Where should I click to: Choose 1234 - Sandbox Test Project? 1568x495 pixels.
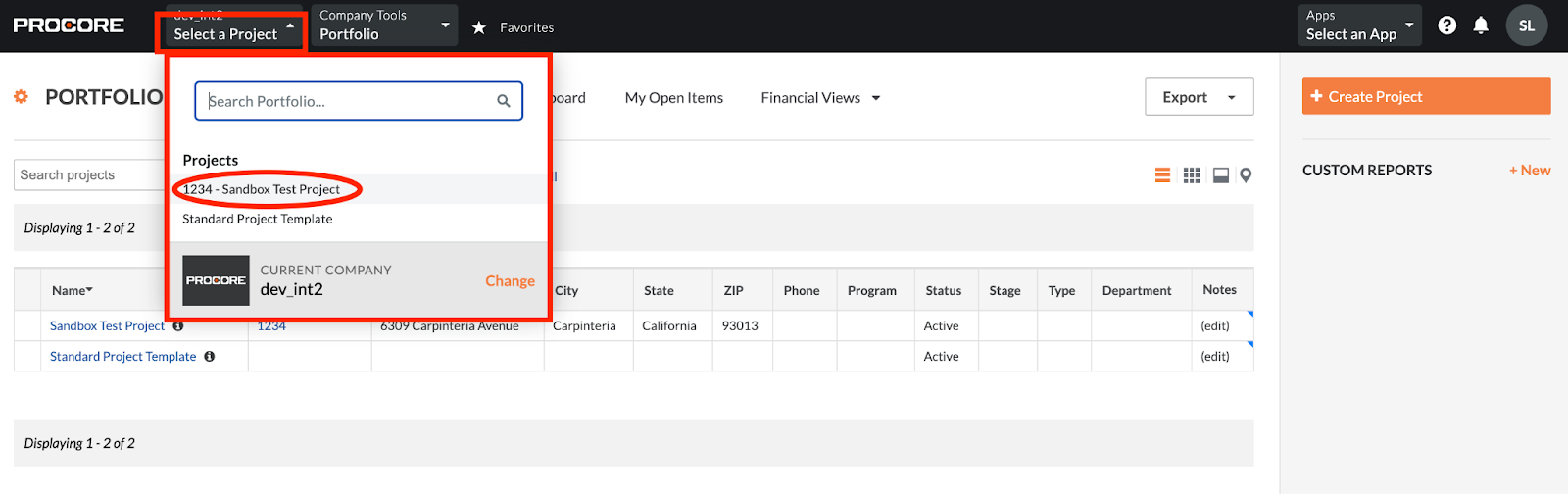coord(262,189)
